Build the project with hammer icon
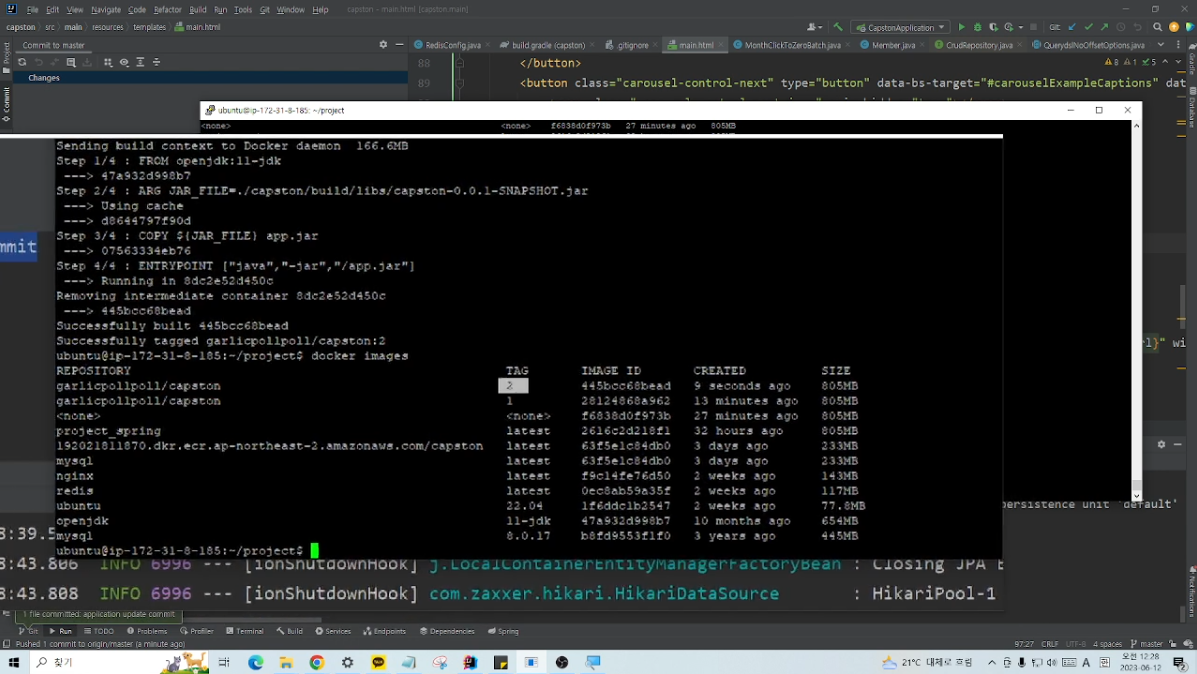This screenshot has width=1197, height=674. tap(838, 27)
